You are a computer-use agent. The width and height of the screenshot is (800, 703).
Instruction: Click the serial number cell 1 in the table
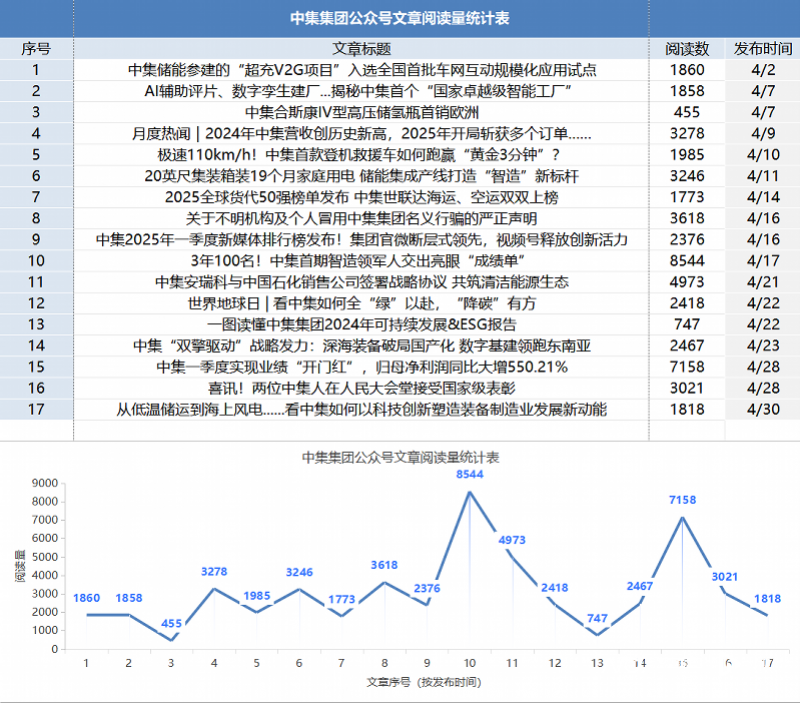click(x=36, y=70)
